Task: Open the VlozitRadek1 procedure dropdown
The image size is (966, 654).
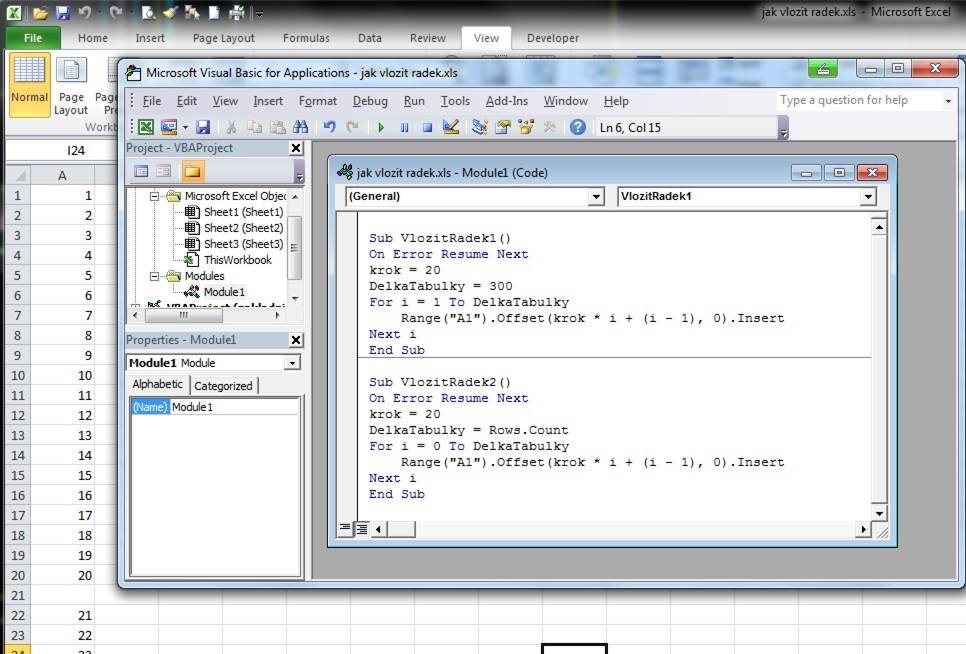Action: (x=867, y=197)
